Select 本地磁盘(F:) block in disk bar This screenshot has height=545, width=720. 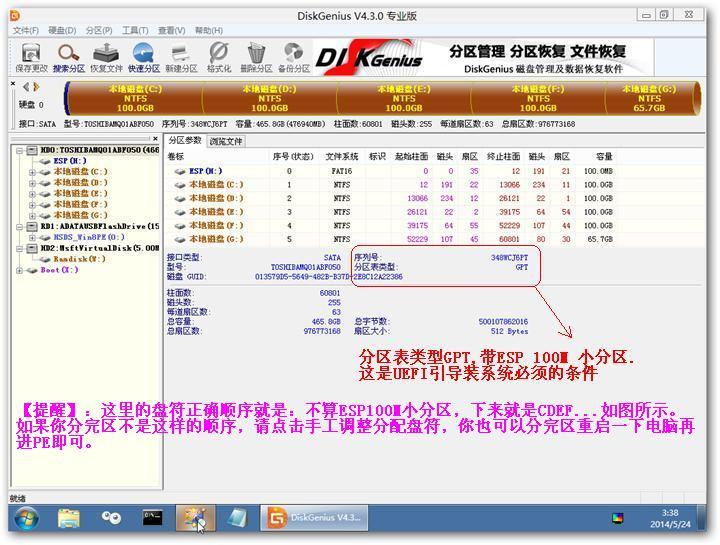tap(538, 98)
